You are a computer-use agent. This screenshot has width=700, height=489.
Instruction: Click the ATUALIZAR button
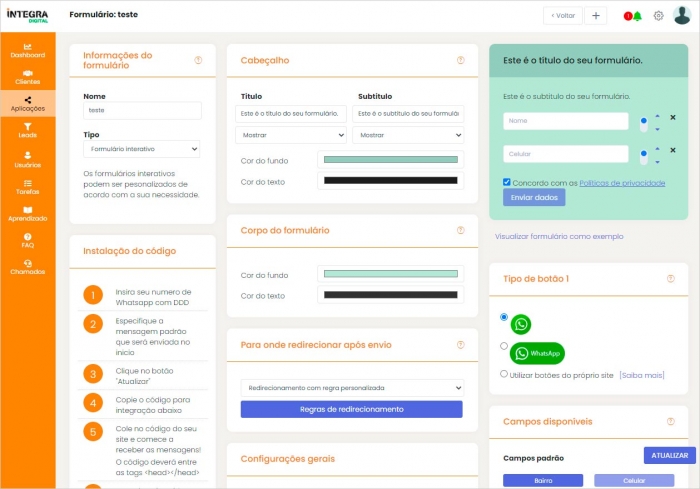tap(669, 455)
